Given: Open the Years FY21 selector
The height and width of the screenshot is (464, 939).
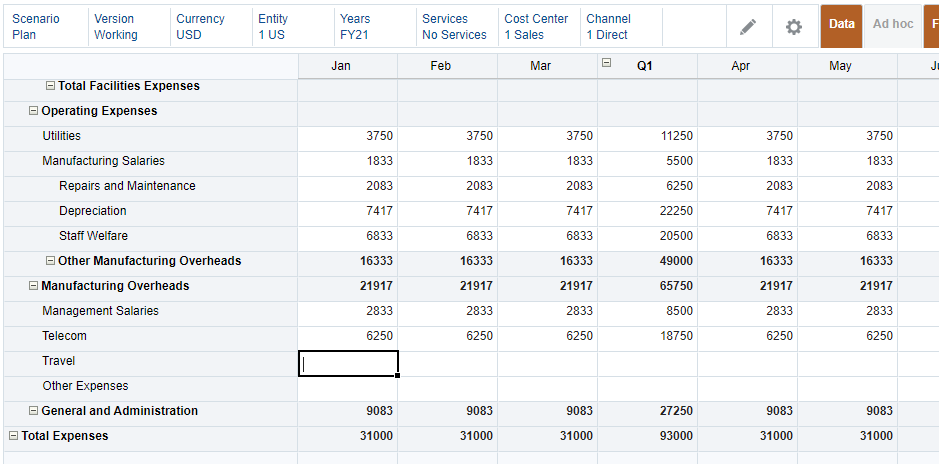Looking at the screenshot, I should 375,27.
